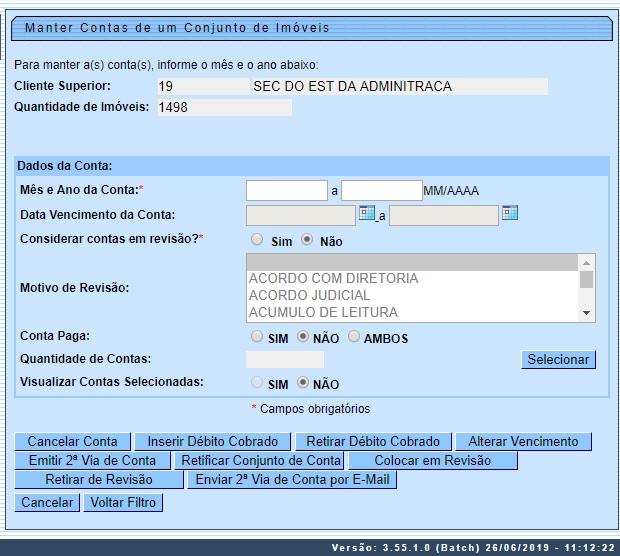Select AMBOS for Conta Paga
This screenshot has height=556, width=620.
354,337
